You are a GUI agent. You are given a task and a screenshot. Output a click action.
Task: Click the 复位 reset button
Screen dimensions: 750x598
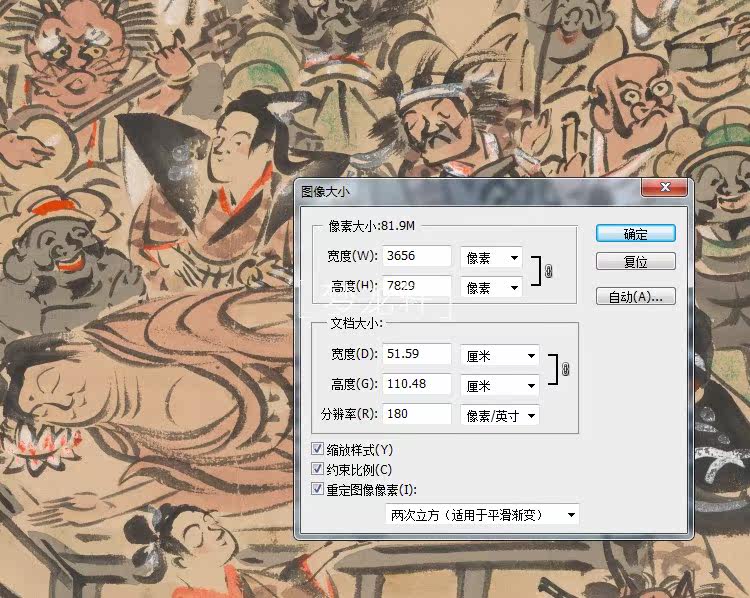(636, 262)
